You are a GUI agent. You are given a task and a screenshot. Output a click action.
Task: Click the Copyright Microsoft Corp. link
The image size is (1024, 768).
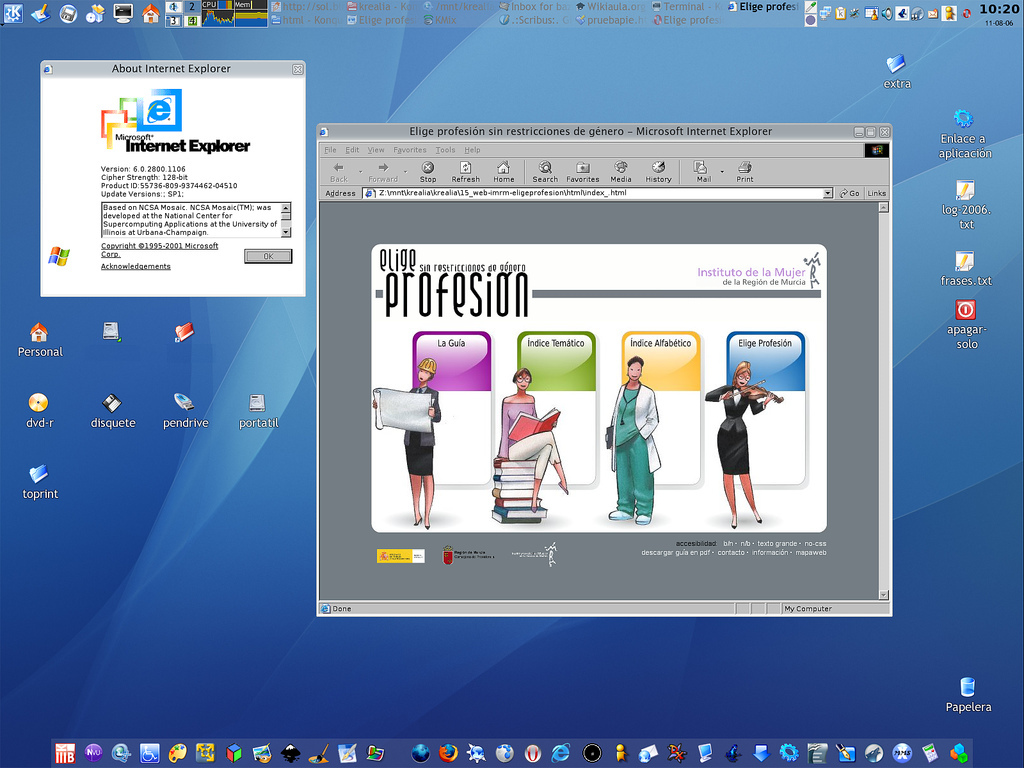159,250
